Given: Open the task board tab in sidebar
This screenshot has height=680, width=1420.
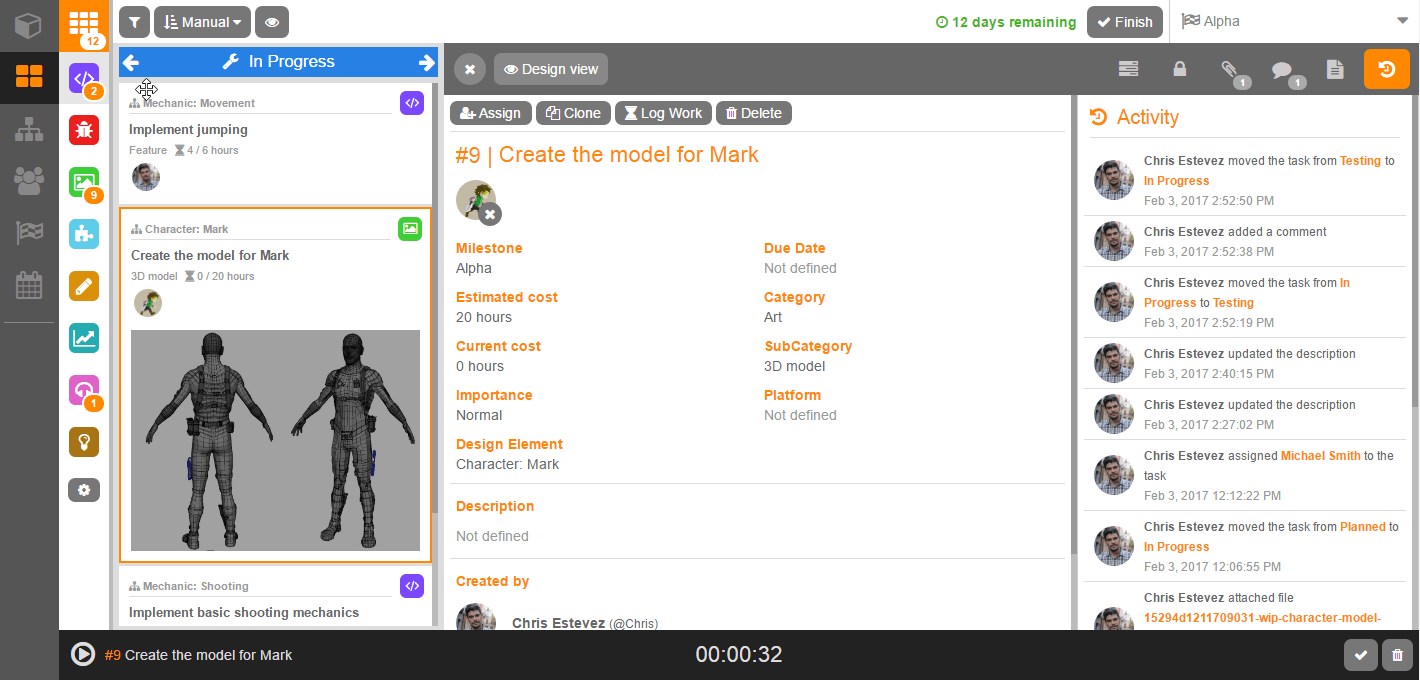Looking at the screenshot, I should click(29, 76).
